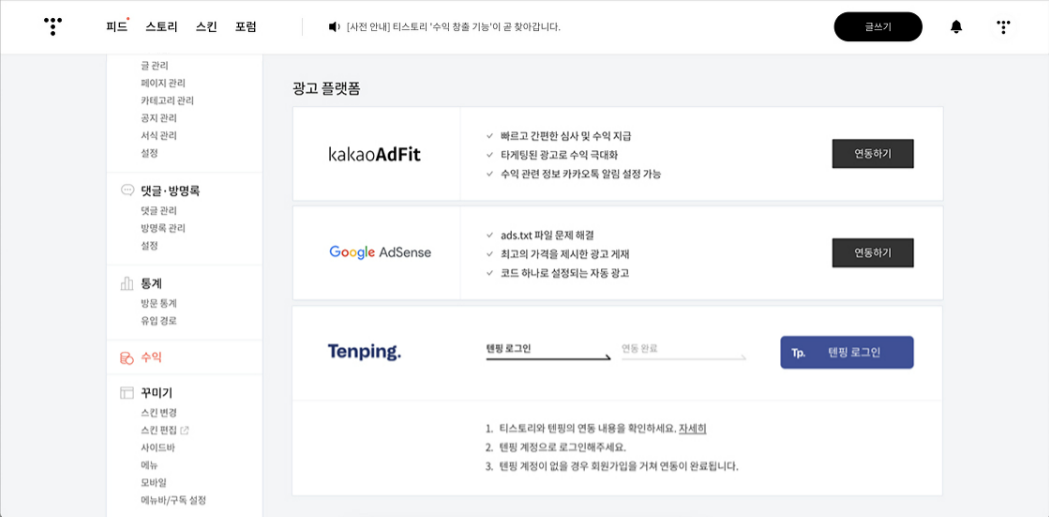The image size is (1049, 517).
Task: Open the 꾸미기 section heading
Action: click(x=157, y=393)
